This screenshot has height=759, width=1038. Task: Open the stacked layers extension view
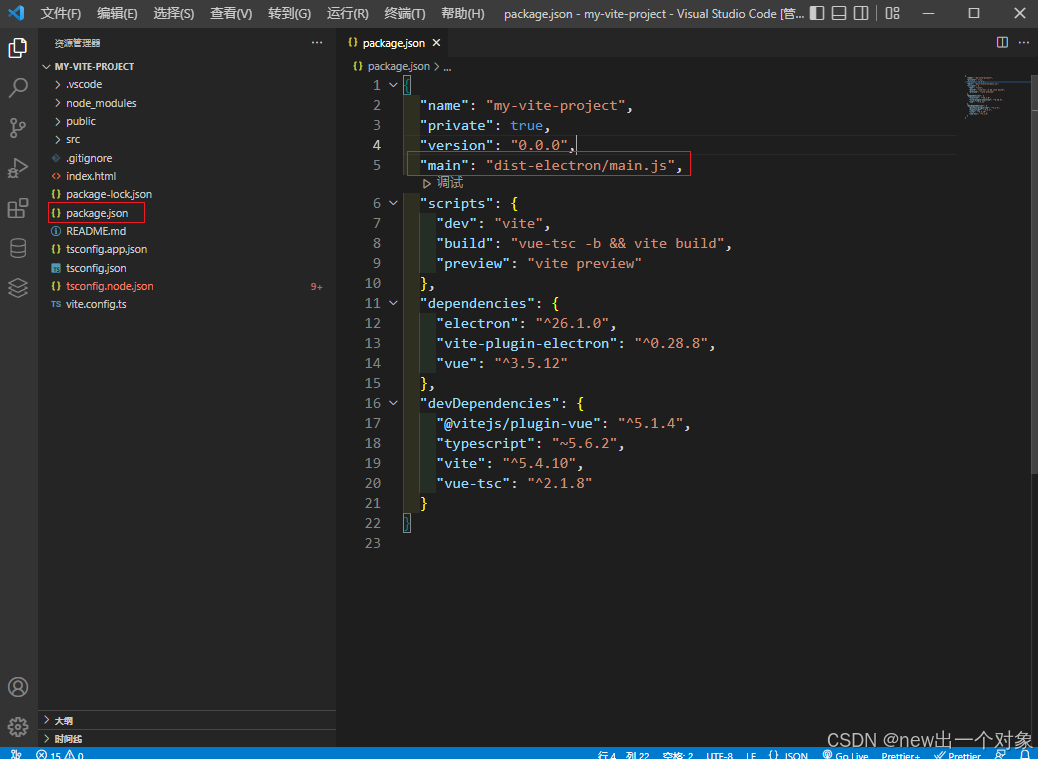click(x=18, y=288)
